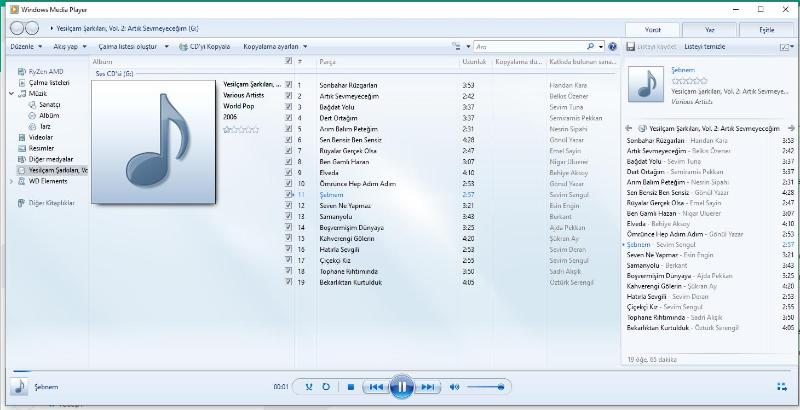
Task: Select Albüm under Müzik
Action: (x=44, y=115)
